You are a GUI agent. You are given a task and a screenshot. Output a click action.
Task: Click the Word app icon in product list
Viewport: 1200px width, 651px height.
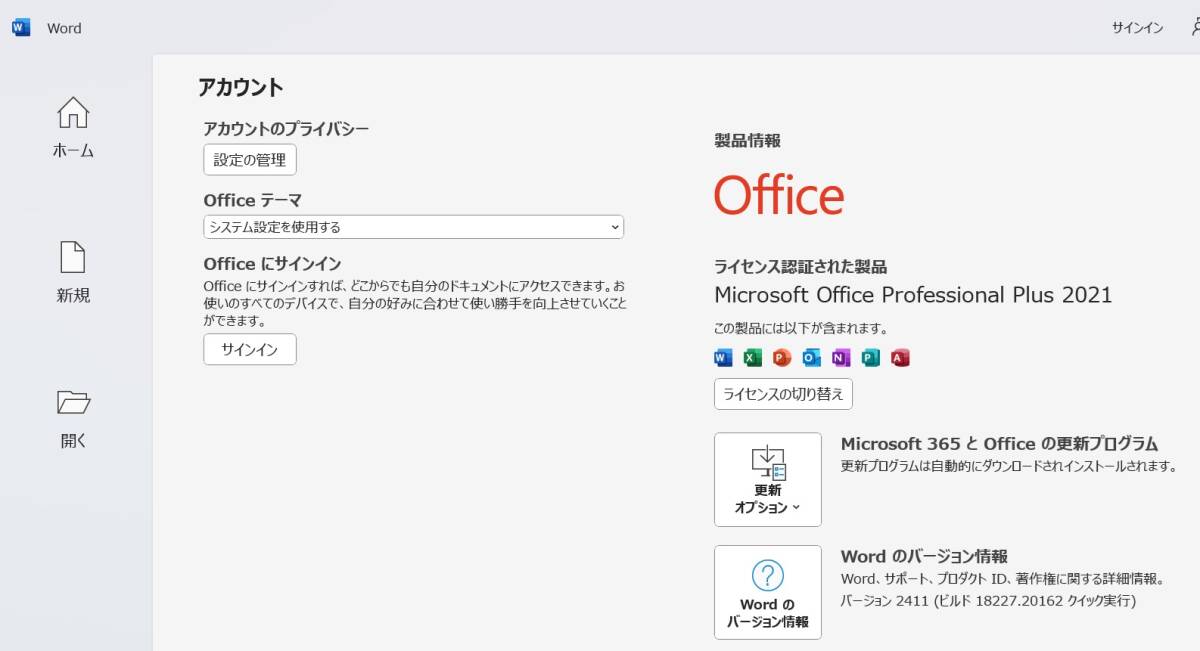pyautogui.click(x=723, y=358)
